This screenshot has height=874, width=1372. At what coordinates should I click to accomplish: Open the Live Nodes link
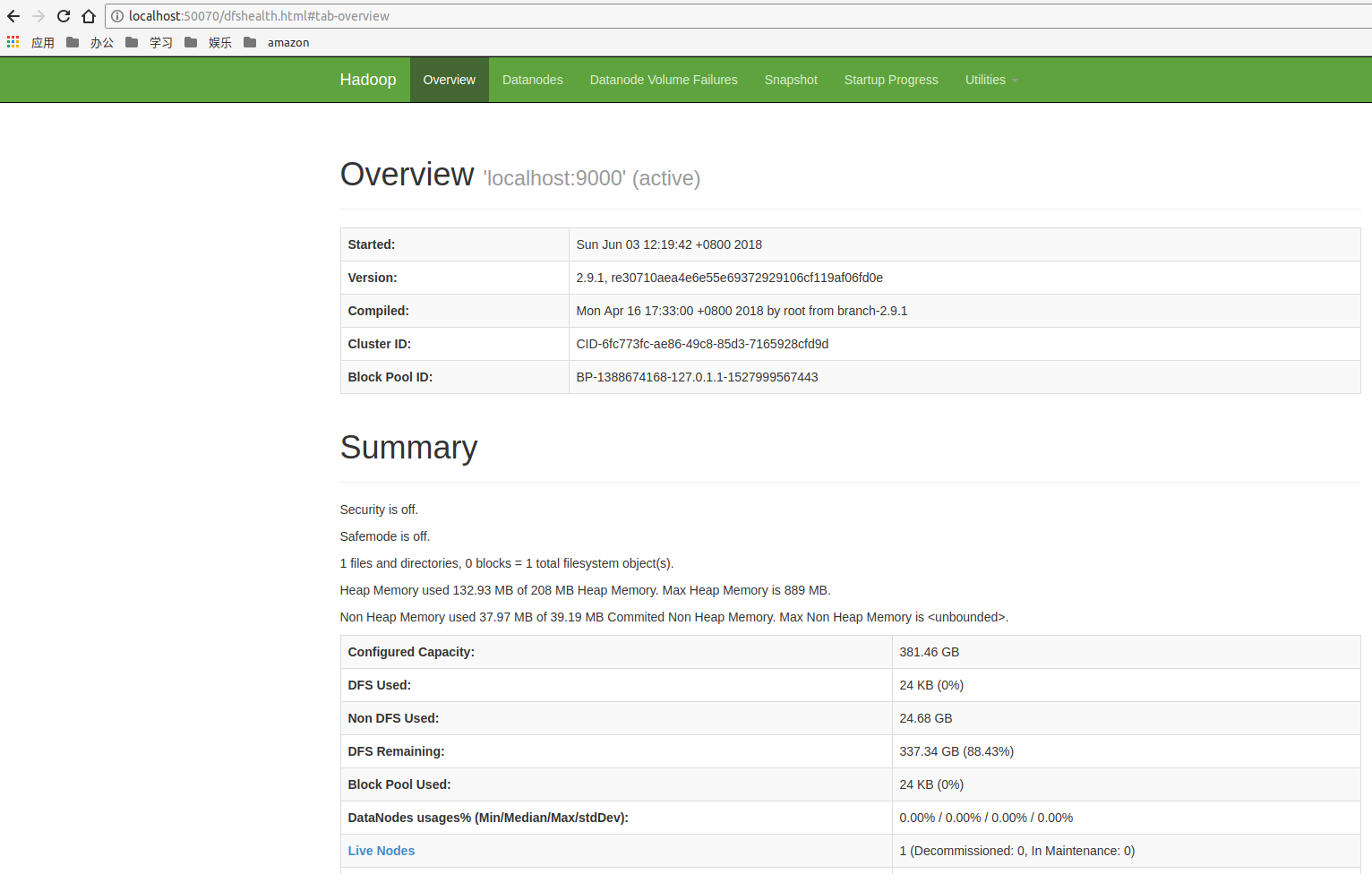(x=382, y=851)
